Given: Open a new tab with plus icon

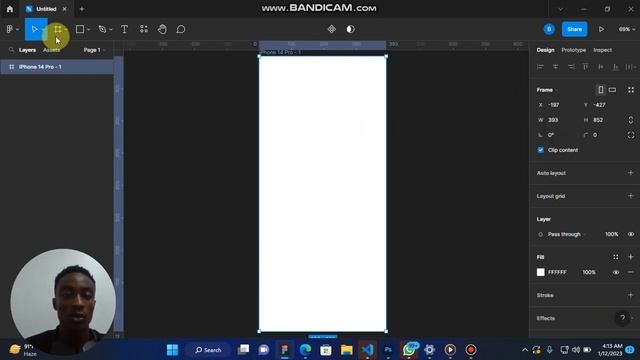Looking at the screenshot, I should 82,9.
